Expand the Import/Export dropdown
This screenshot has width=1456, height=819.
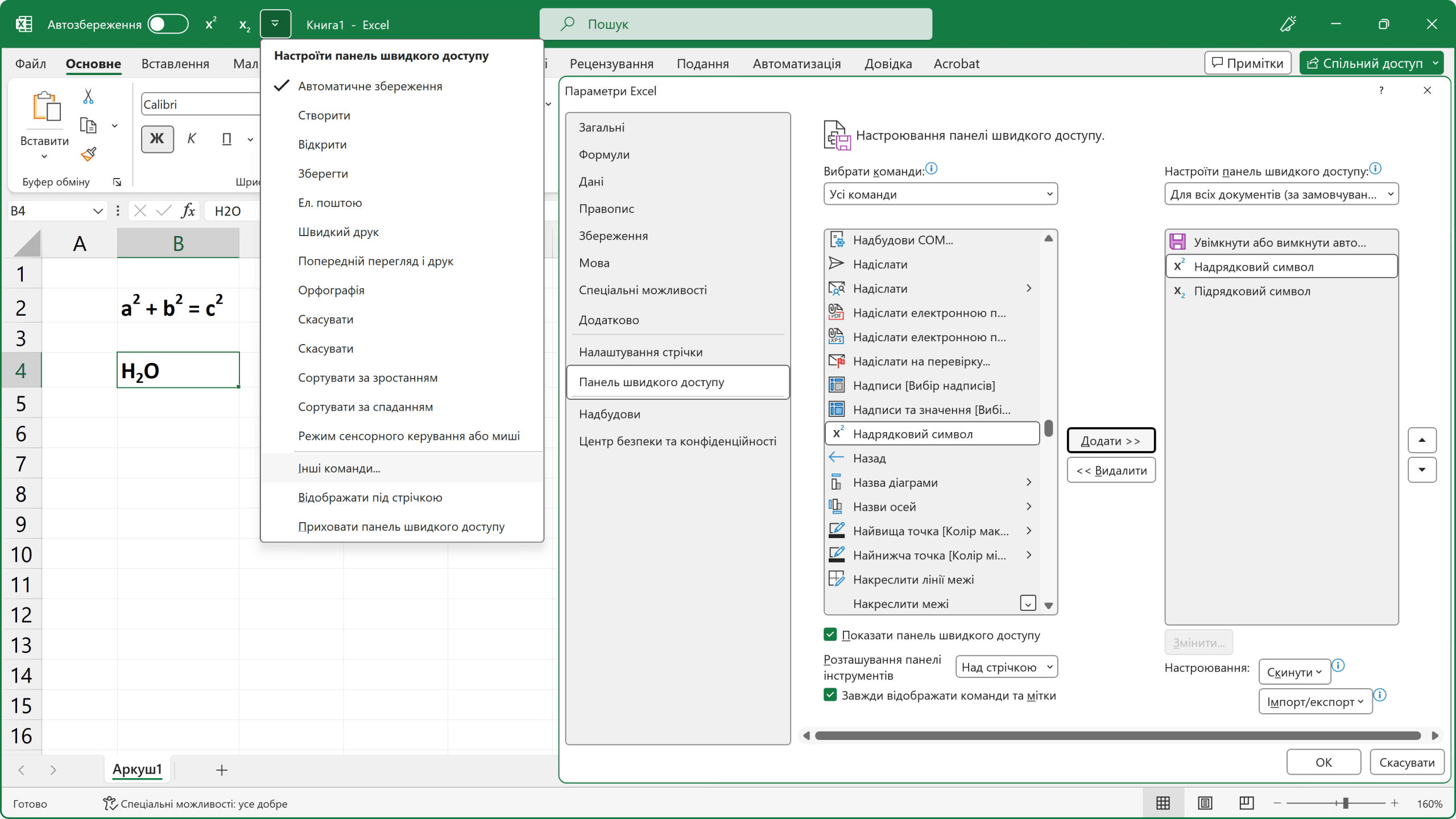tap(1315, 702)
